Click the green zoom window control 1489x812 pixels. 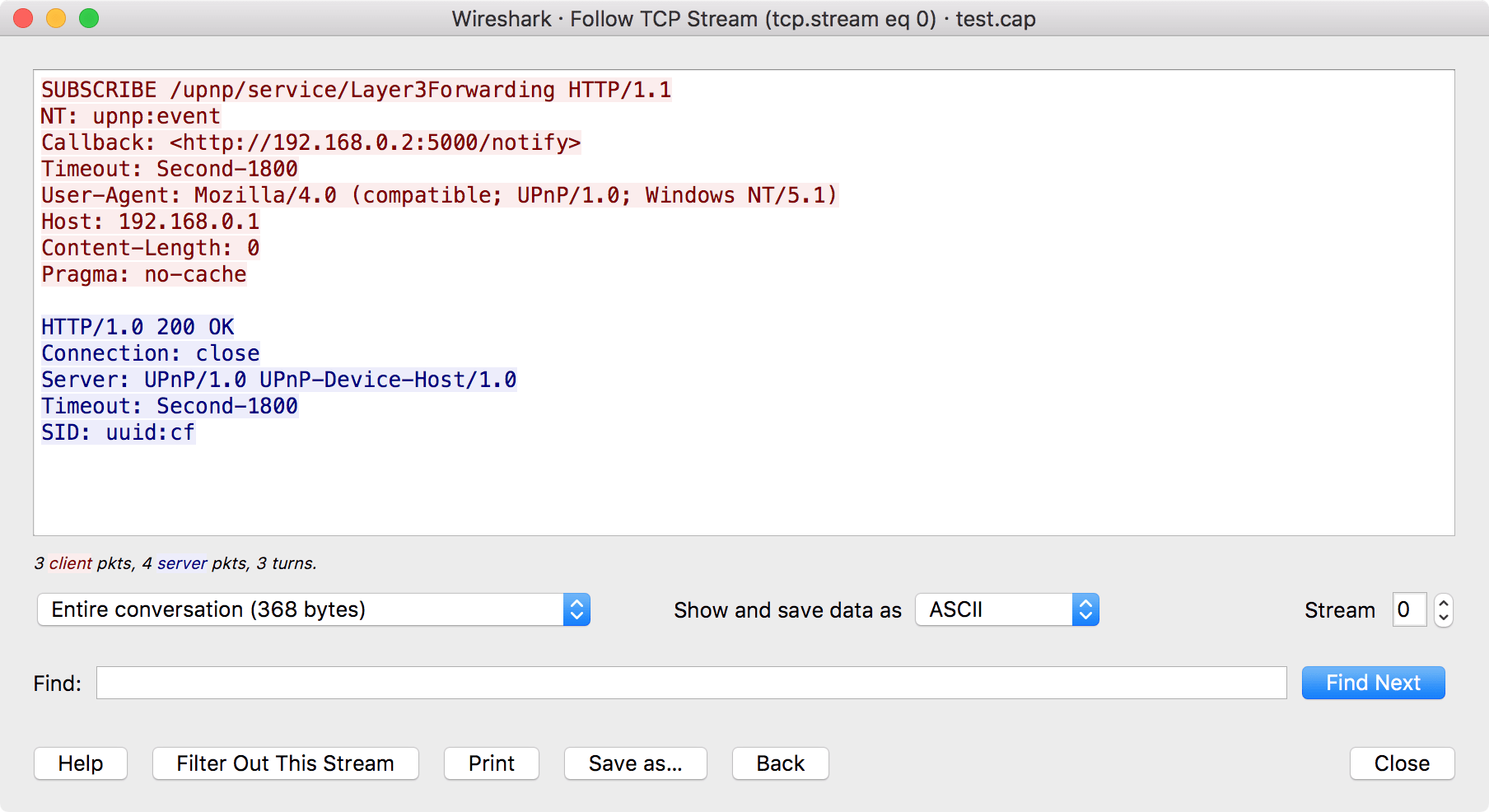tap(89, 17)
